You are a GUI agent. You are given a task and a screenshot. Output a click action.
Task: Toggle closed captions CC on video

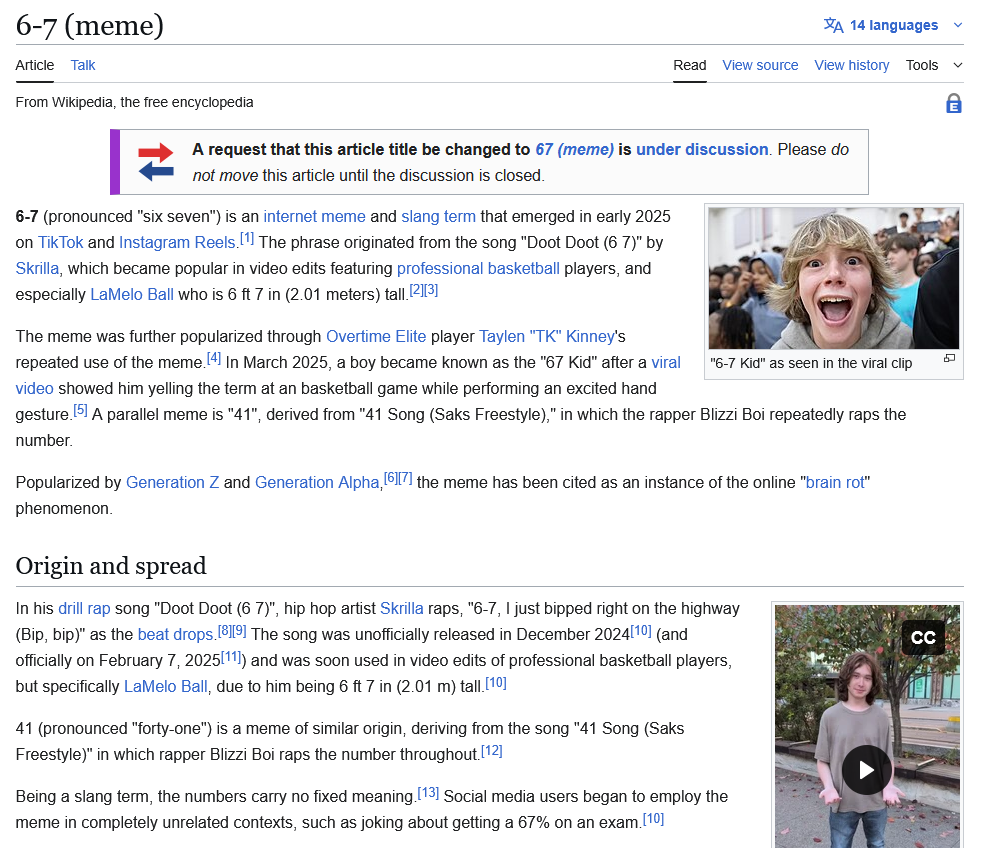click(922, 638)
